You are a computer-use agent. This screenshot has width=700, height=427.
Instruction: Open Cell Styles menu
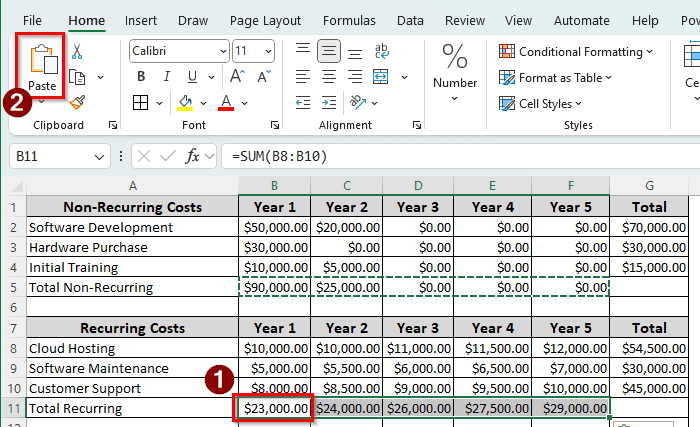[x=541, y=104]
